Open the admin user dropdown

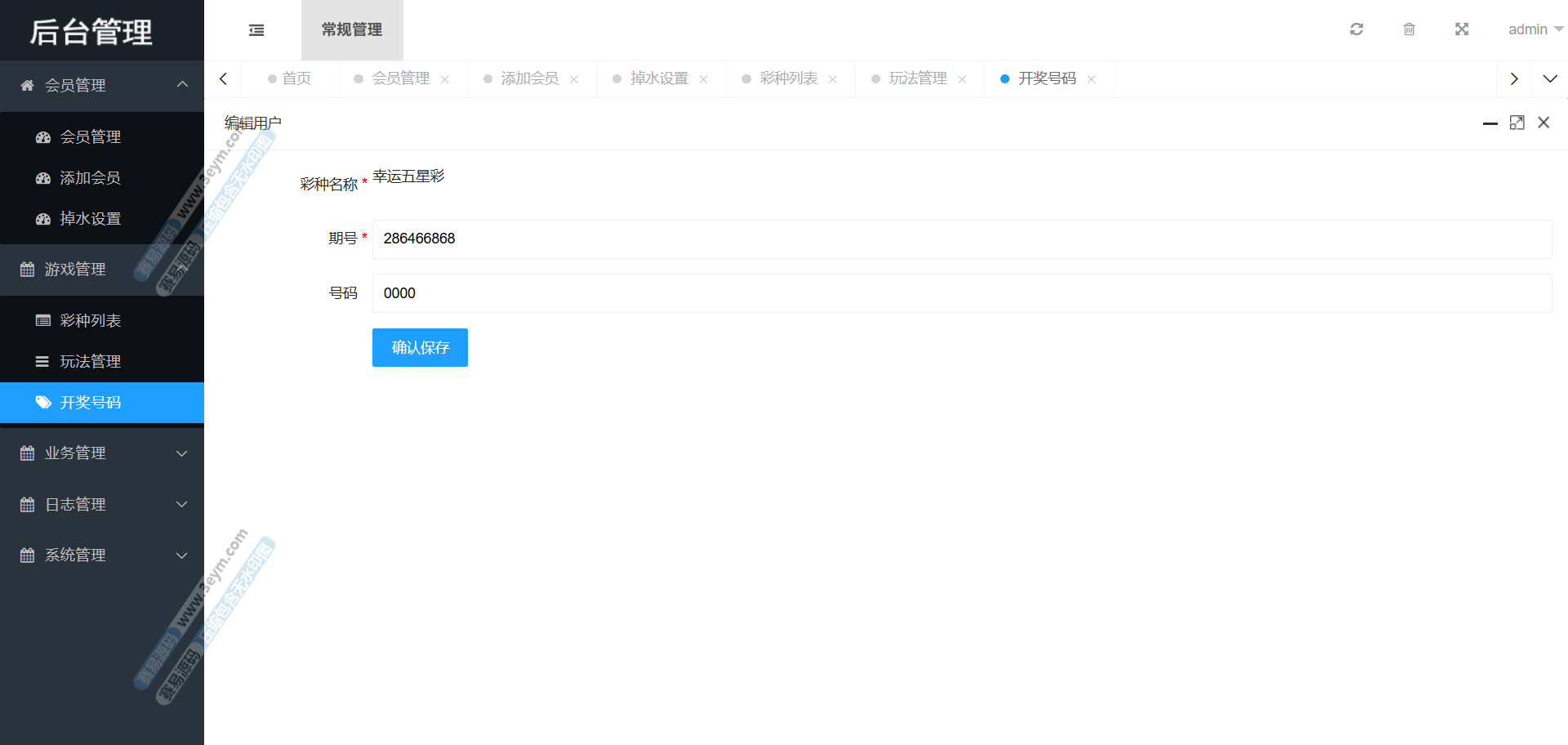1535,29
